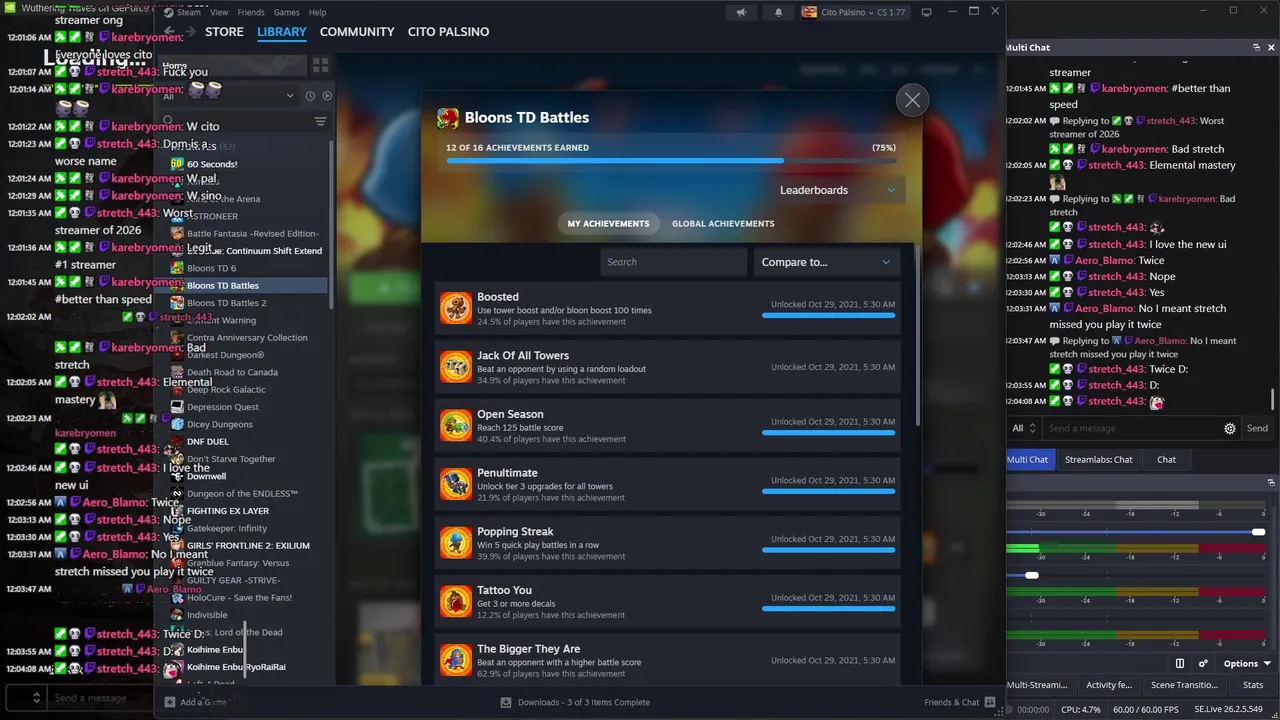Go to the LIBRARY tab
Viewport: 1280px width, 720px height.
[x=282, y=32]
